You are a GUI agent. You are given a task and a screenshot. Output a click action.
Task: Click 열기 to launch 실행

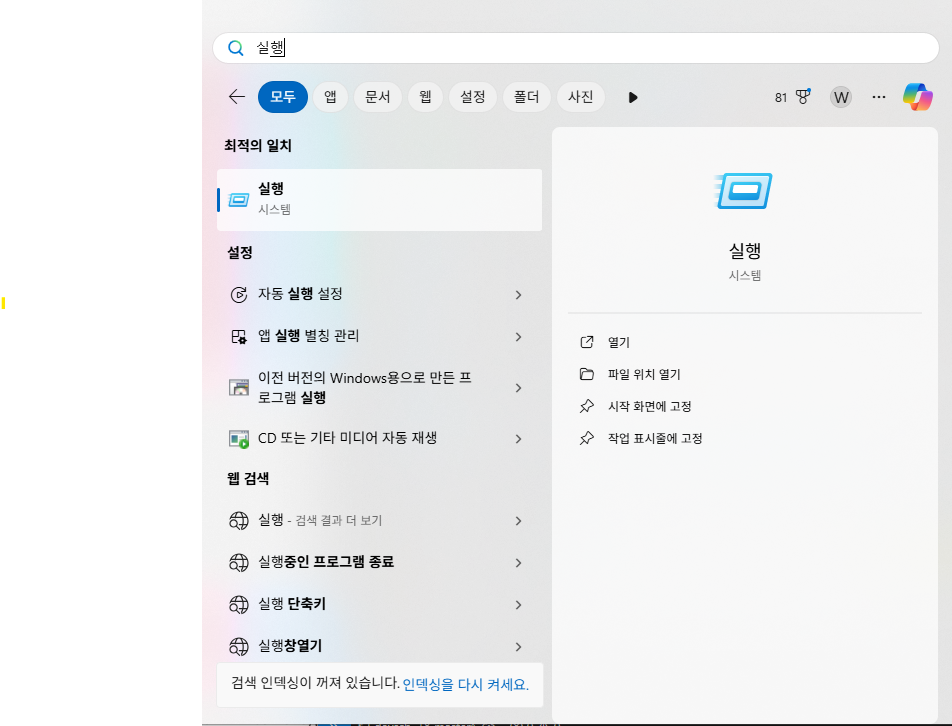[618, 341]
